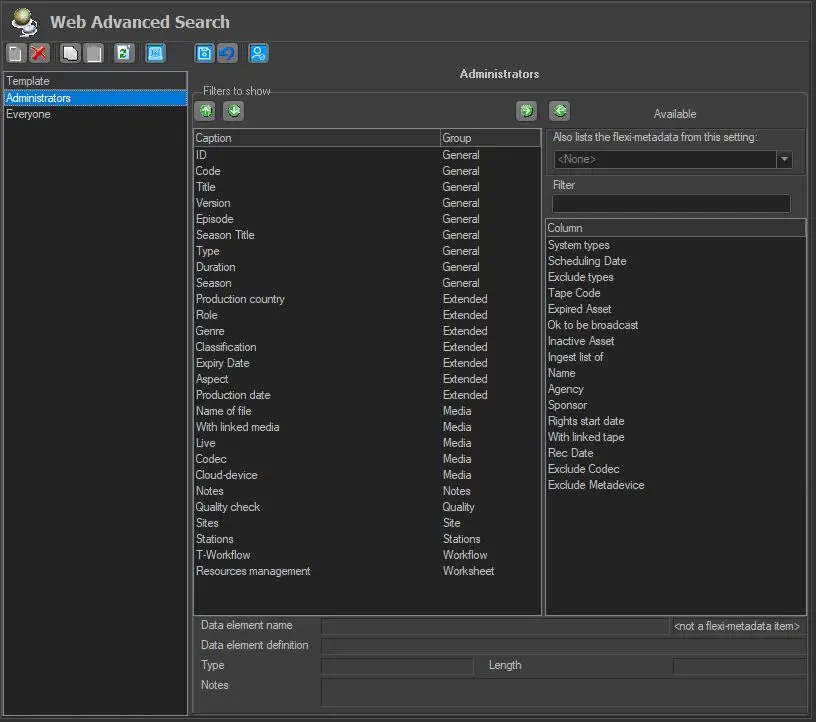
Task: Click the user permissions icon
Action: 258,54
